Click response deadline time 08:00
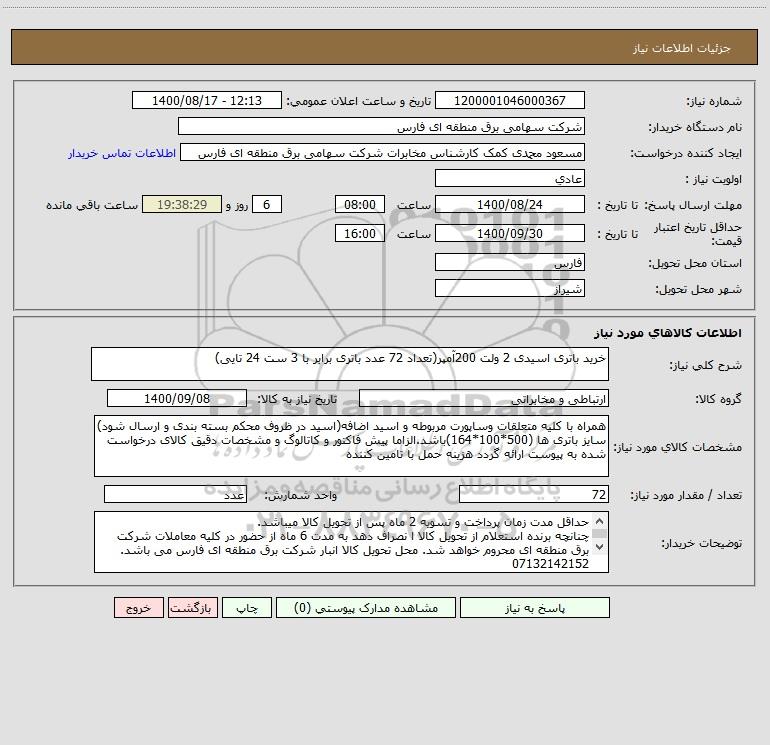Image resolution: width=770 pixels, height=745 pixels. 359,204
